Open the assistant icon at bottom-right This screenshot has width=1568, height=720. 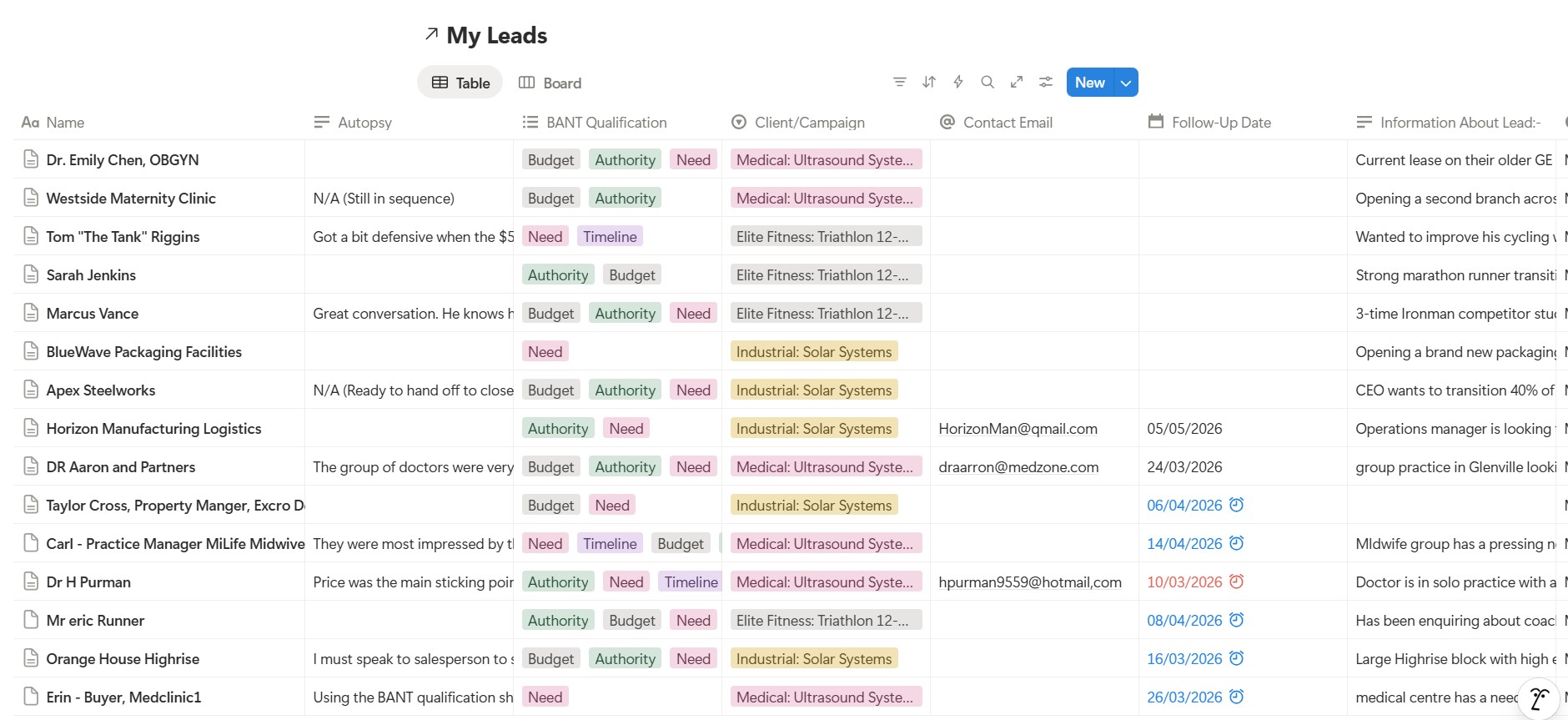click(1539, 697)
